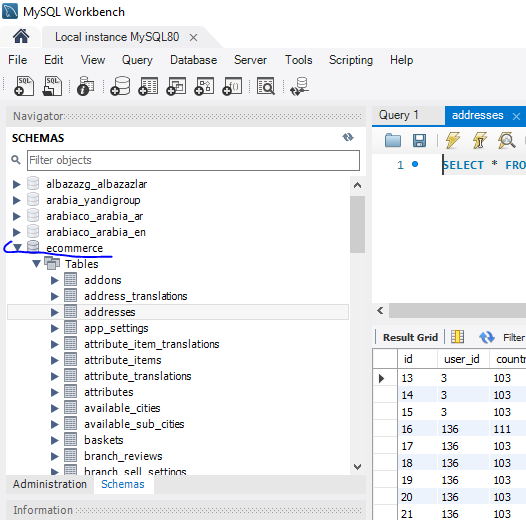The image size is (526, 520).
Task: Refresh the schemas list icon
Action: pyautogui.click(x=348, y=137)
